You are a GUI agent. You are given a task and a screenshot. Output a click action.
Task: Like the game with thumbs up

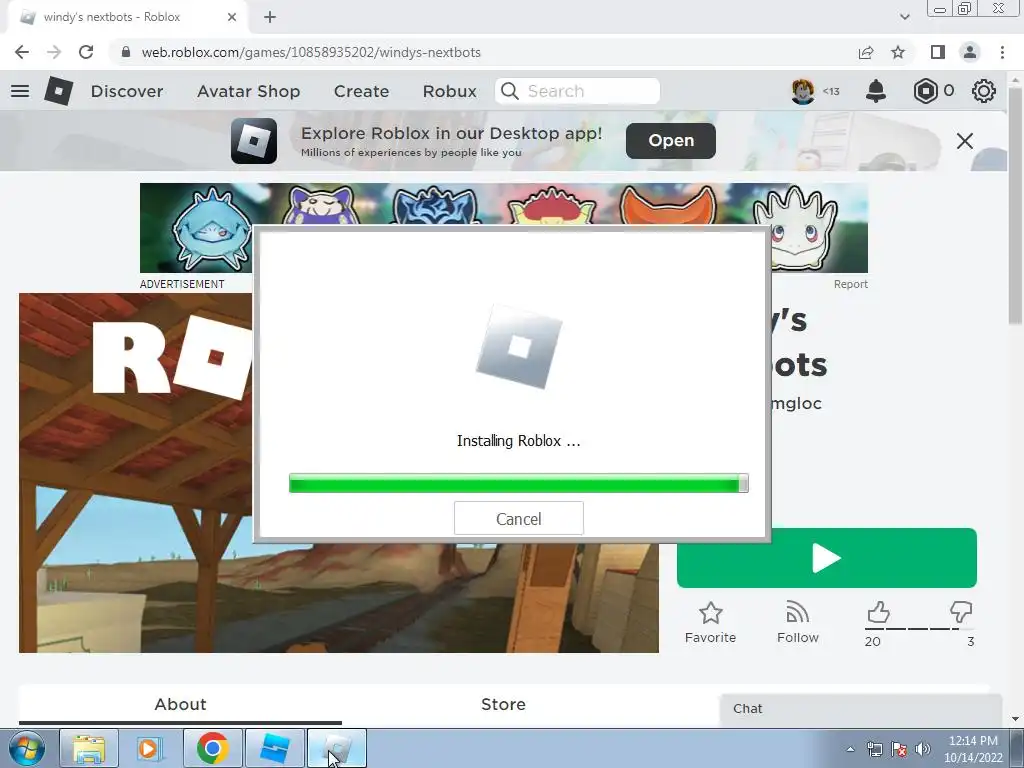(x=878, y=613)
